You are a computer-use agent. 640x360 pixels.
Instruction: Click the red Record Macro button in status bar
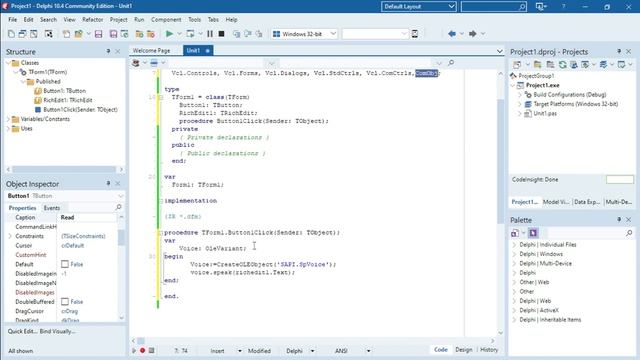142,351
